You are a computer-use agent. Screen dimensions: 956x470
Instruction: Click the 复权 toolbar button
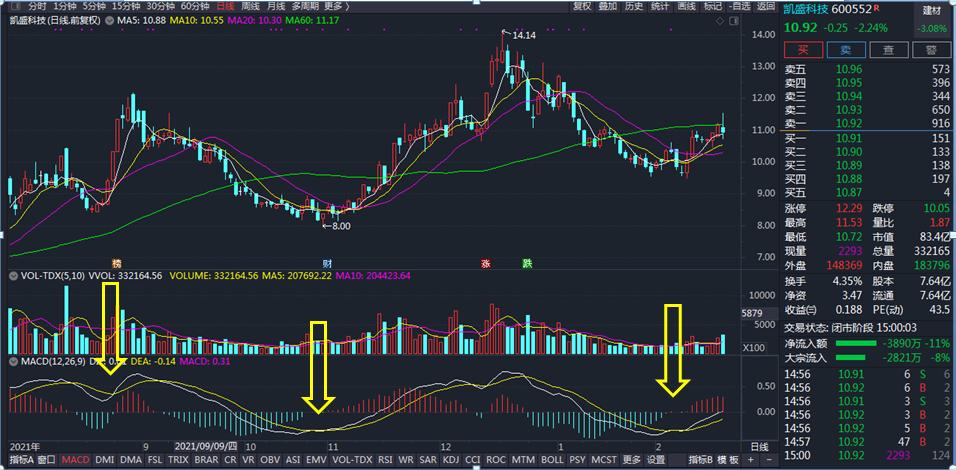pyautogui.click(x=582, y=6)
